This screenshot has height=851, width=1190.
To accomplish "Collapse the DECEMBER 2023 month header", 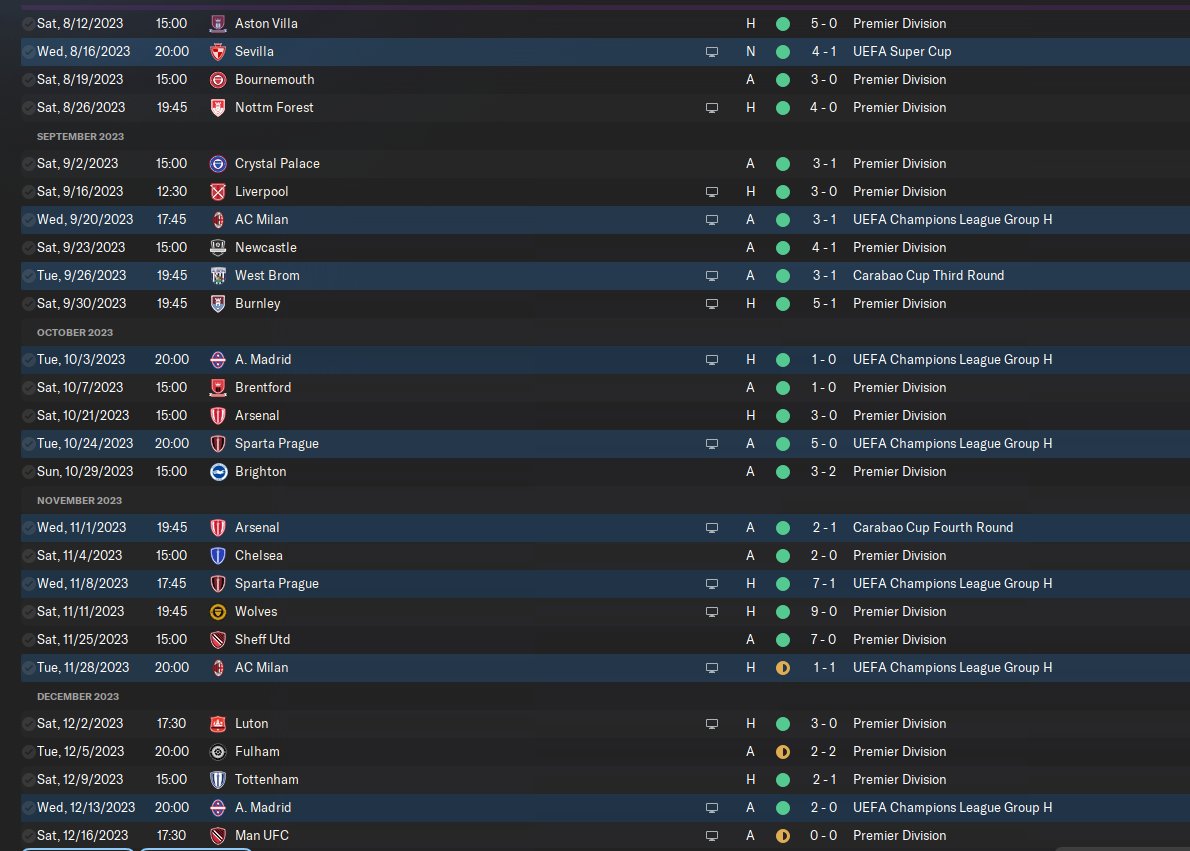I will coord(78,696).
